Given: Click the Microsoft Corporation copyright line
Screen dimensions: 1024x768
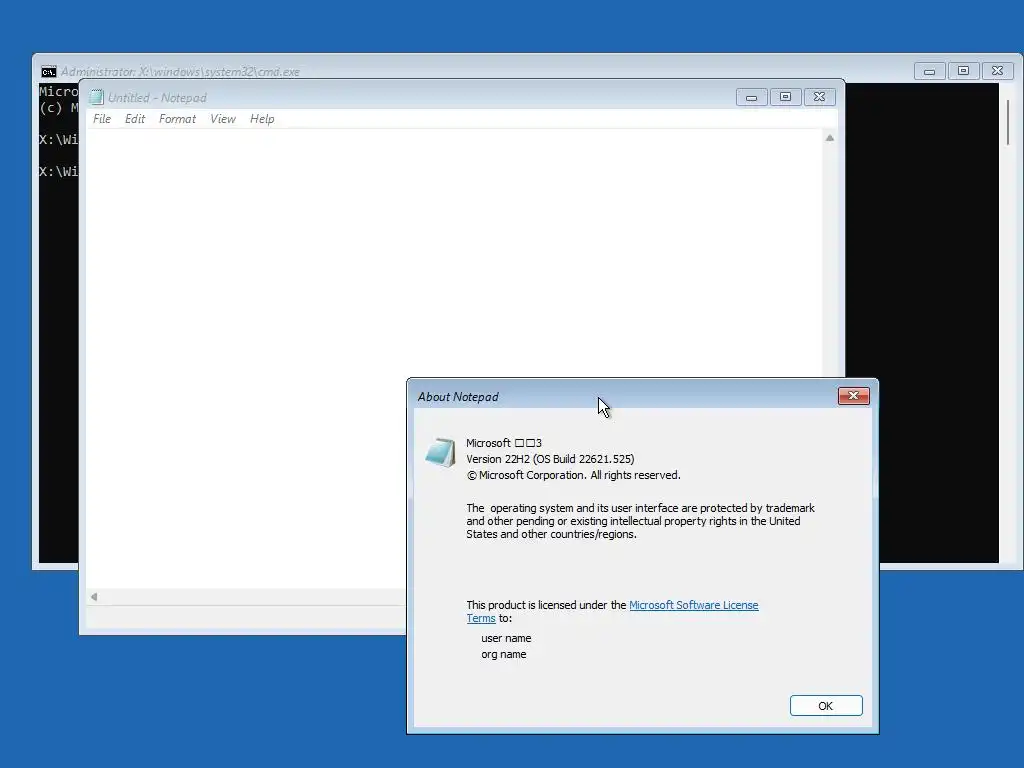Looking at the screenshot, I should pos(573,475).
